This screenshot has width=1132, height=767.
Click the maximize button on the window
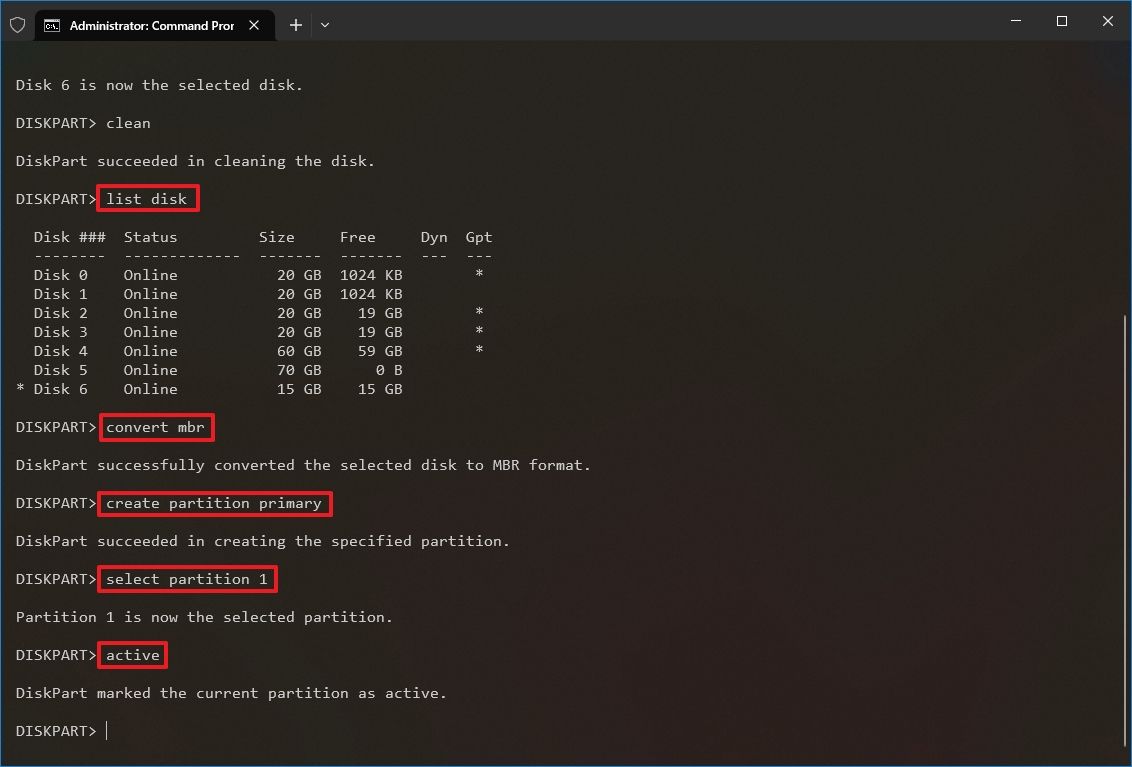[x=1061, y=21]
